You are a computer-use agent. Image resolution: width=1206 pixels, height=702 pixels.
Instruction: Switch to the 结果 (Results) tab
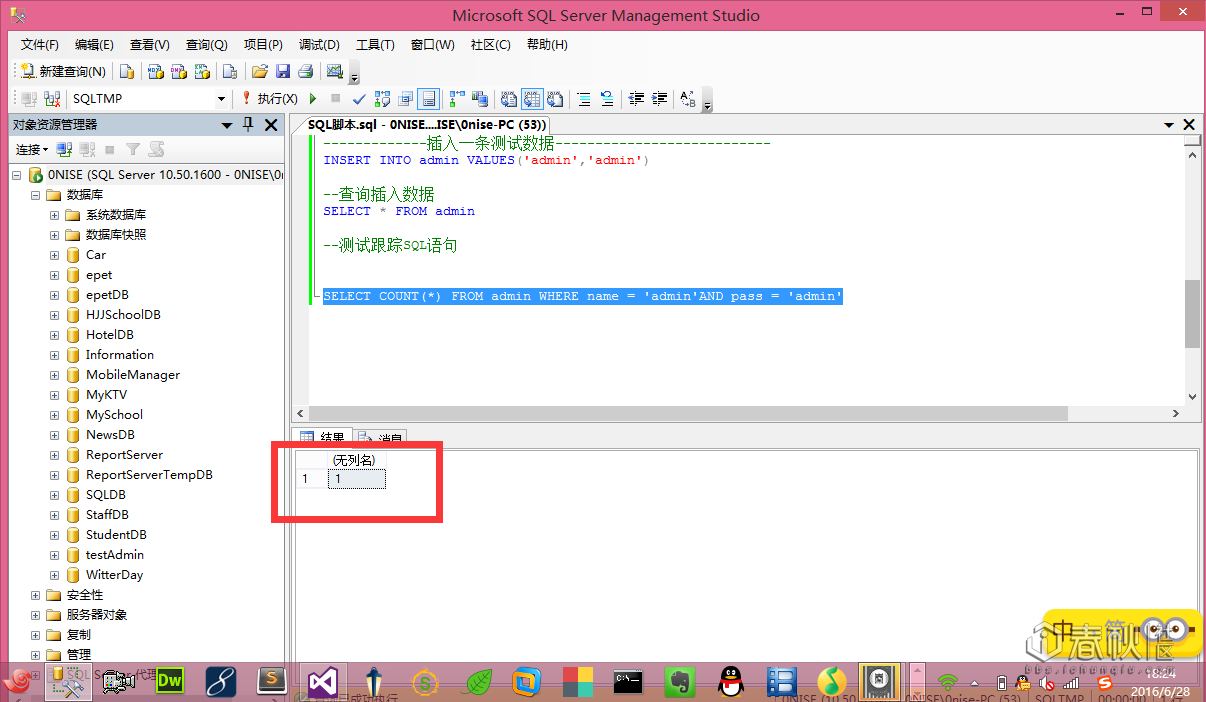[323, 438]
